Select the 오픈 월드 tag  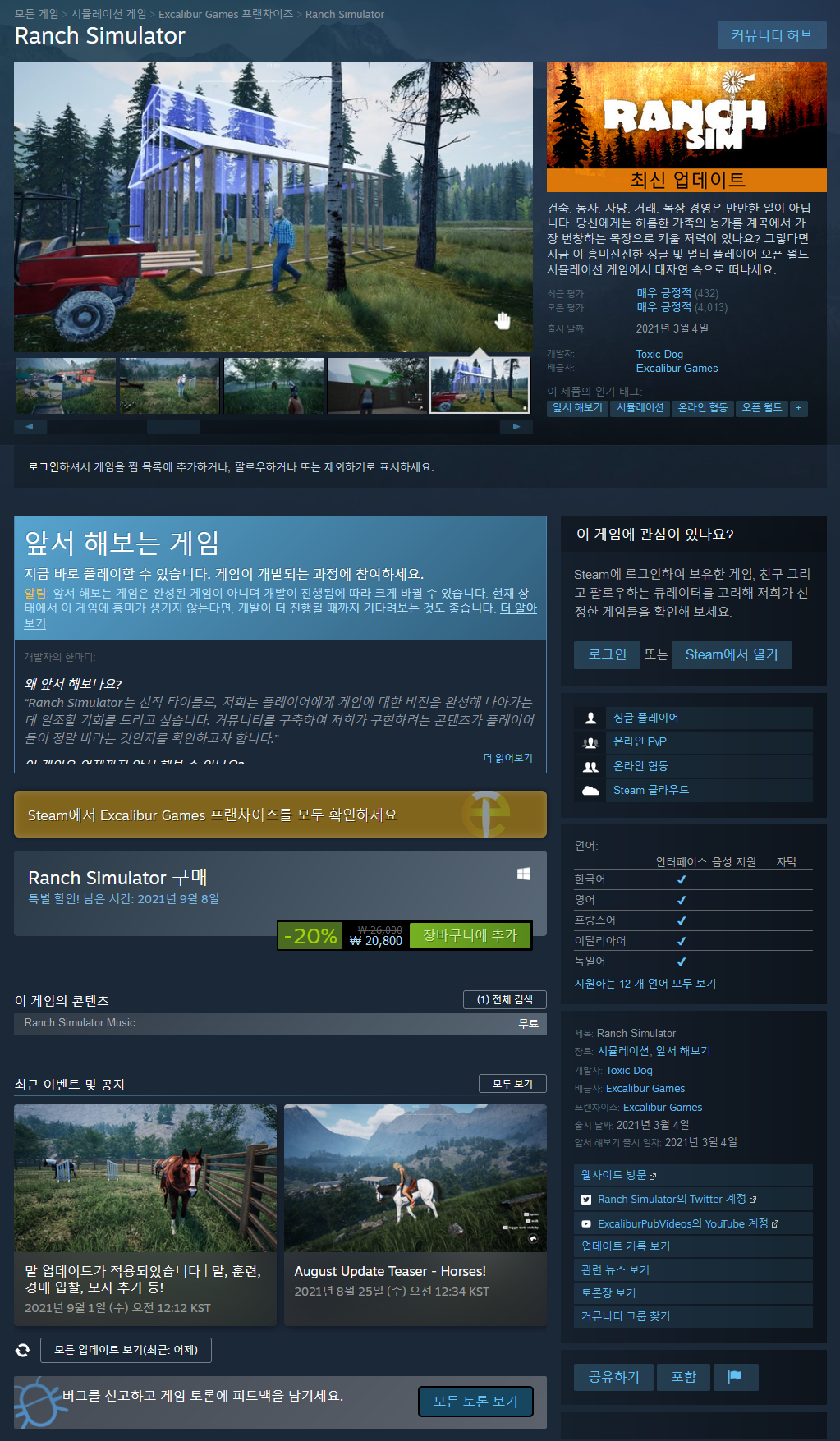[762, 408]
